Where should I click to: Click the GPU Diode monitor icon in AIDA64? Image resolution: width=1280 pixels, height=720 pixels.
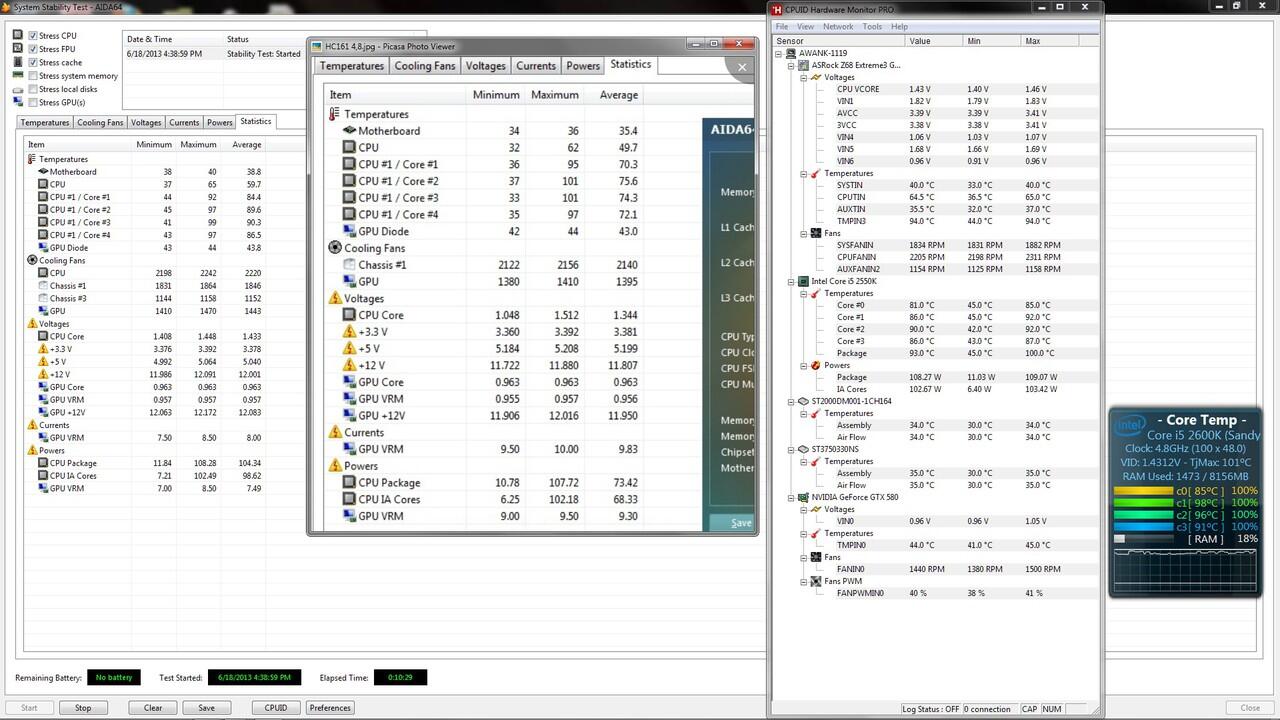tap(43, 248)
